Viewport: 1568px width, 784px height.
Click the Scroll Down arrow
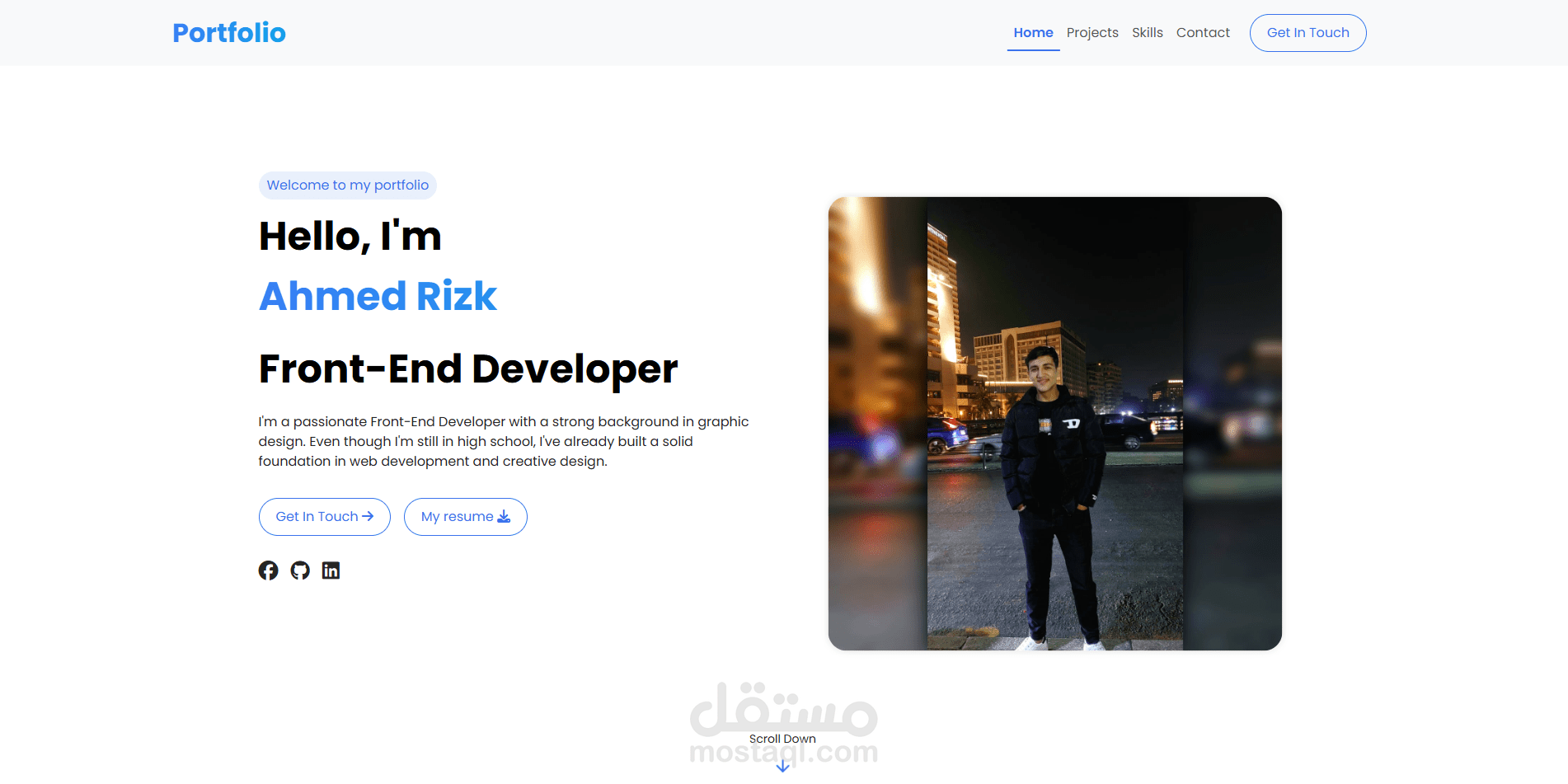click(781, 766)
